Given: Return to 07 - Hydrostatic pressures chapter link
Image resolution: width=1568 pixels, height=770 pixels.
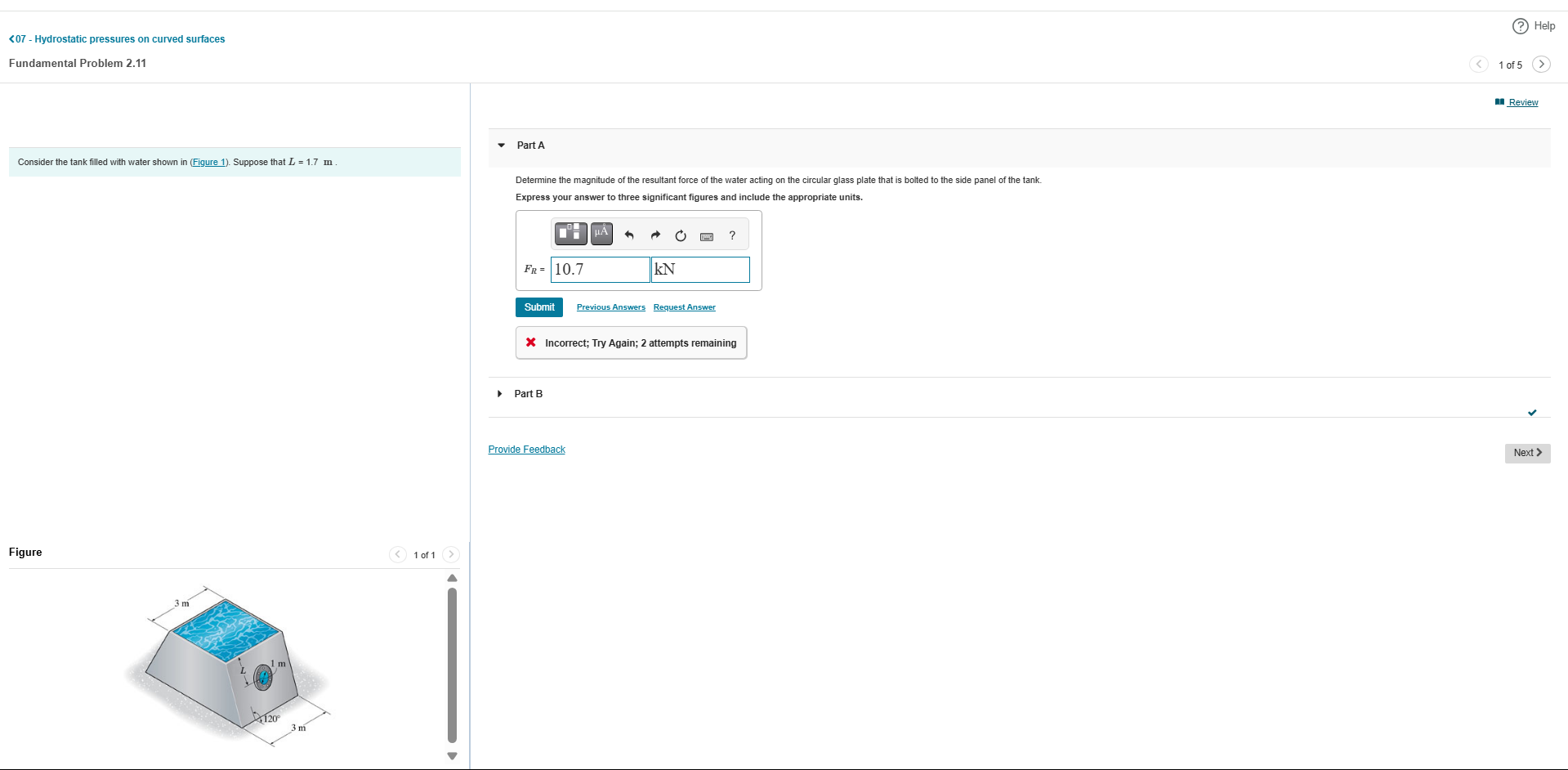Looking at the screenshot, I should click(x=117, y=39).
